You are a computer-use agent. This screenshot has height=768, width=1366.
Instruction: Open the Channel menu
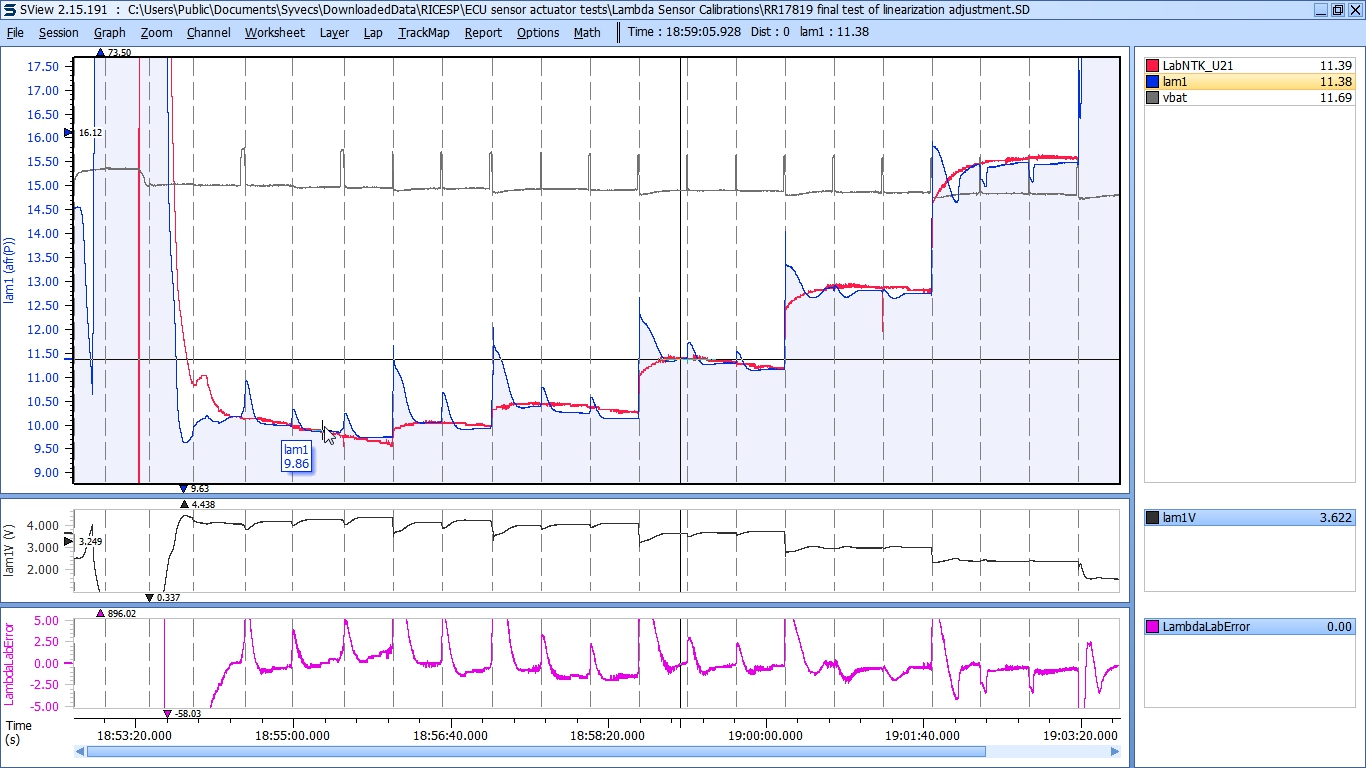pos(208,32)
